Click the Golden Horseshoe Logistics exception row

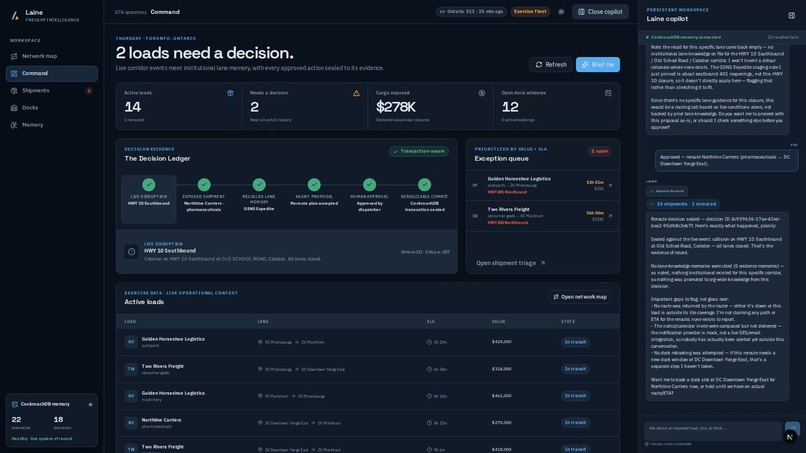tap(543, 185)
